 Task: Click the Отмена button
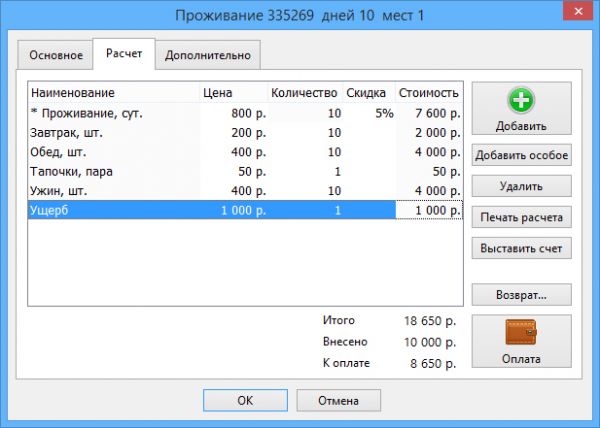tap(339, 400)
